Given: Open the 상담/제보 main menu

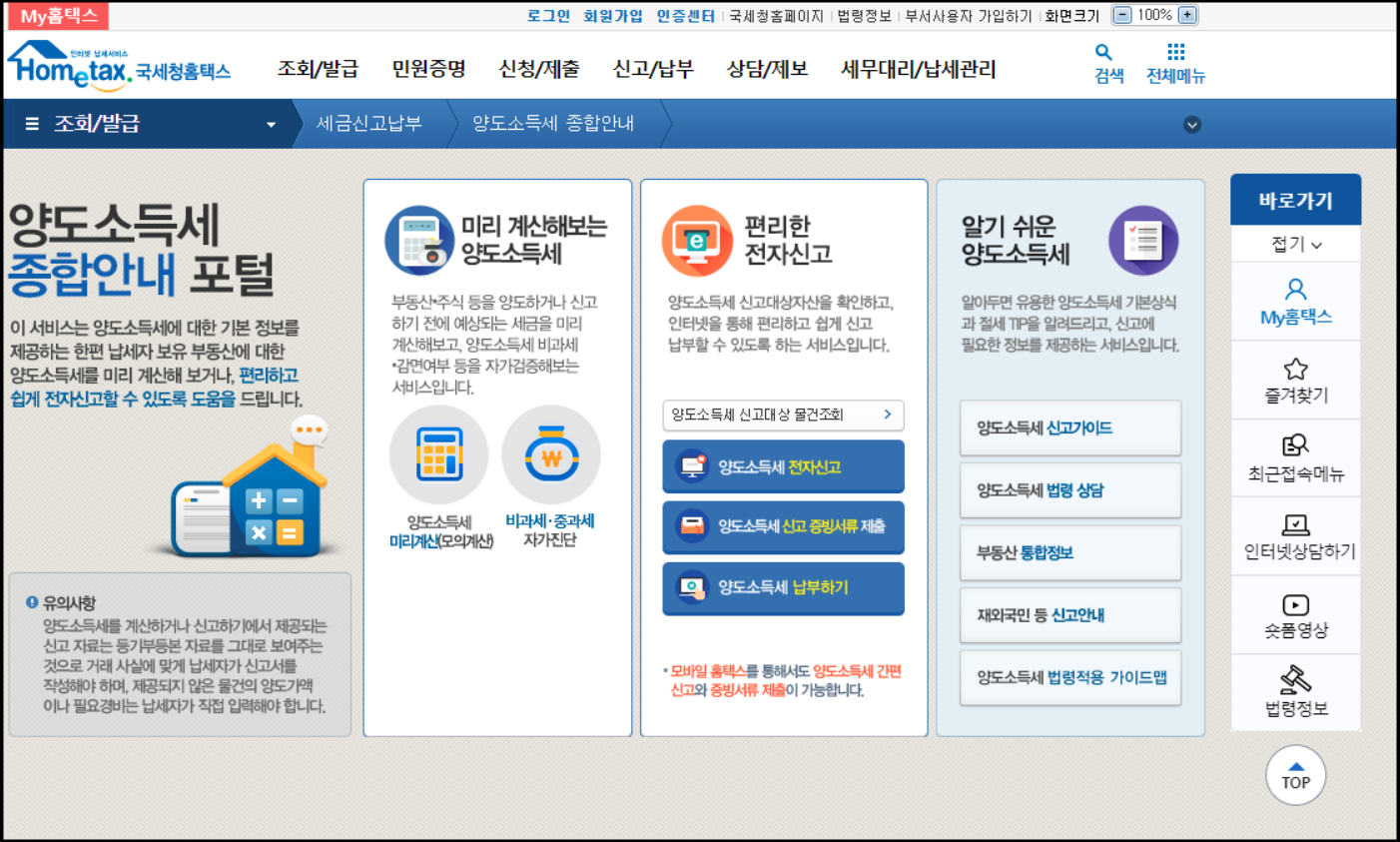Looking at the screenshot, I should click(767, 69).
